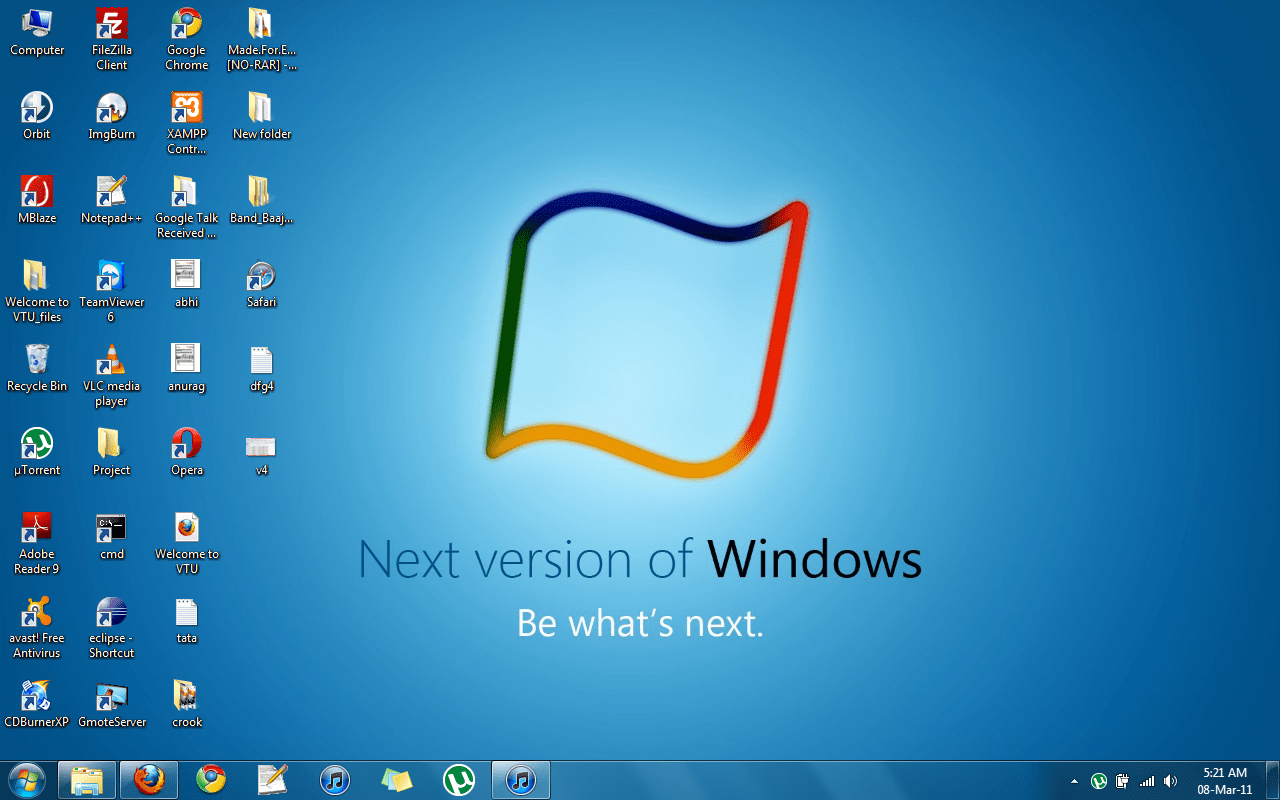
Task: Select the New folder icon
Action: [261, 116]
